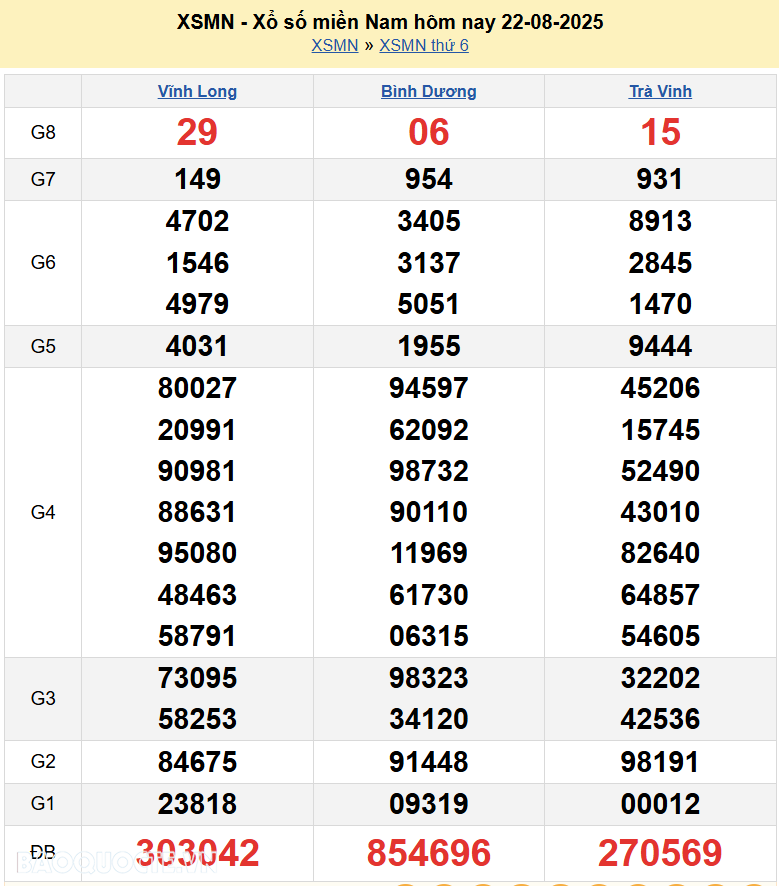The image size is (779, 886).
Task: Click Bình Dương G2 number 91448
Action: pos(428,762)
